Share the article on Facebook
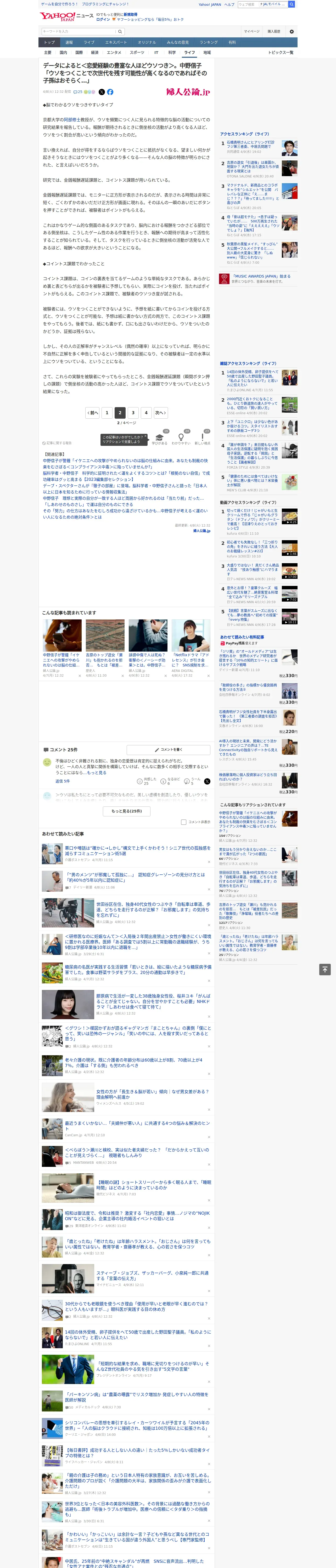Image resolution: width=336 pixels, height=1568 pixels. pyautogui.click(x=110, y=92)
